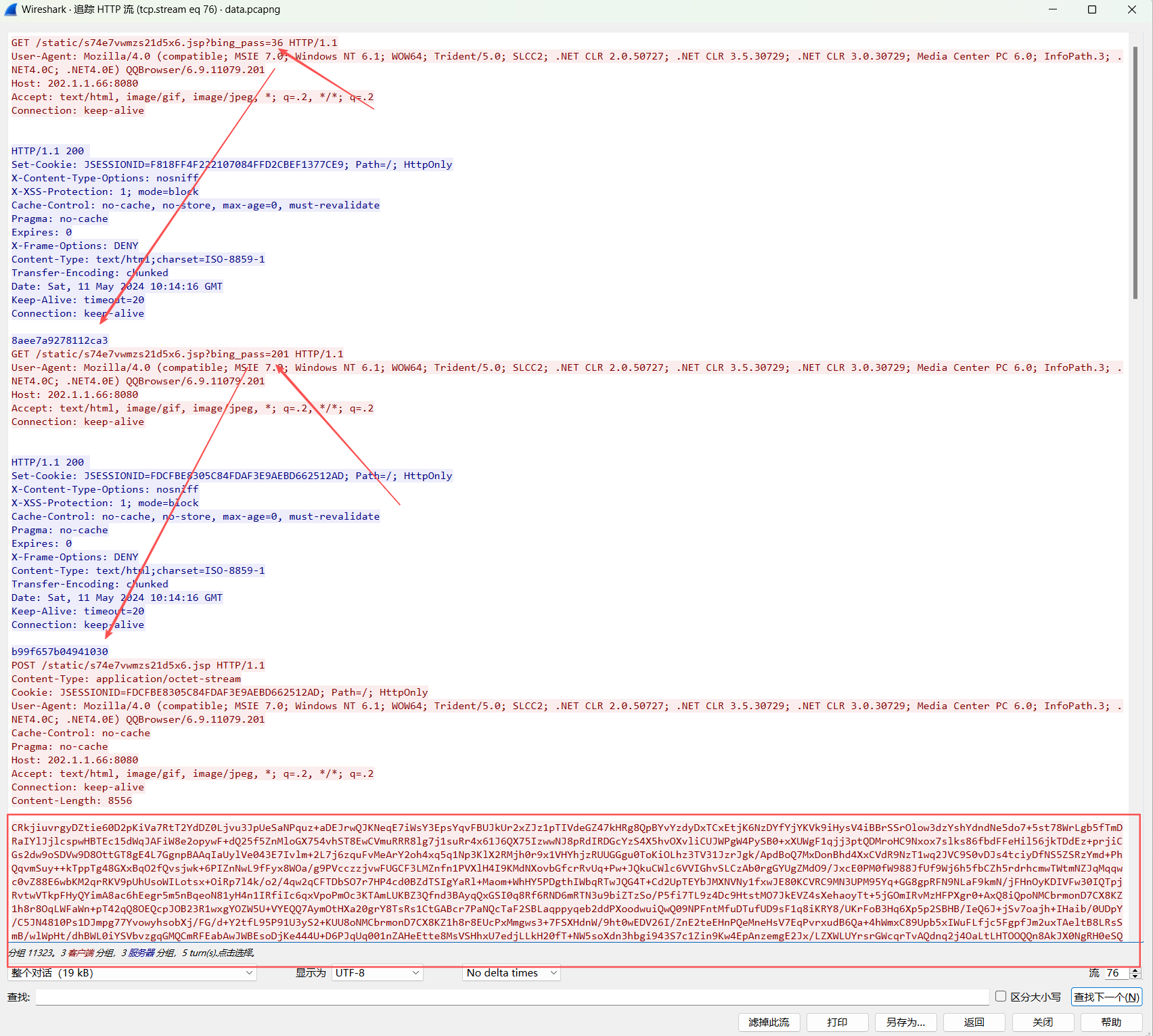Click the 查找 search text field
The height and width of the screenshot is (1036, 1153).
pyautogui.click(x=512, y=997)
